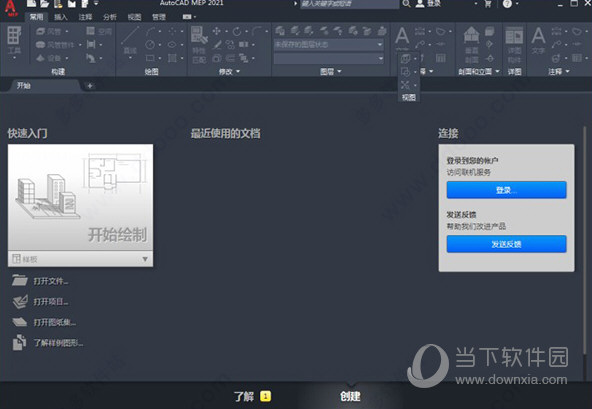Switch to the 管理 ribbon tab
The width and height of the screenshot is (592, 409).
pos(159,17)
